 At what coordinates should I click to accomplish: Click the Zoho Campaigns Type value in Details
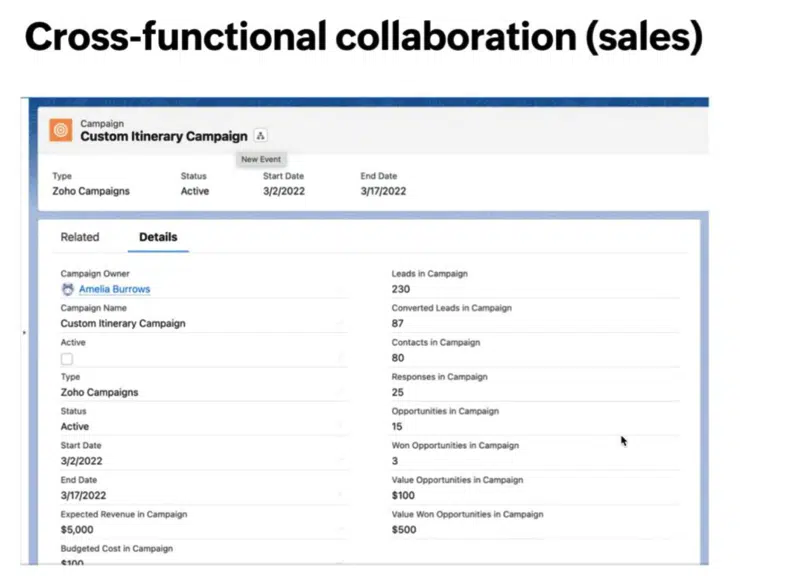pyautogui.click(x=99, y=392)
